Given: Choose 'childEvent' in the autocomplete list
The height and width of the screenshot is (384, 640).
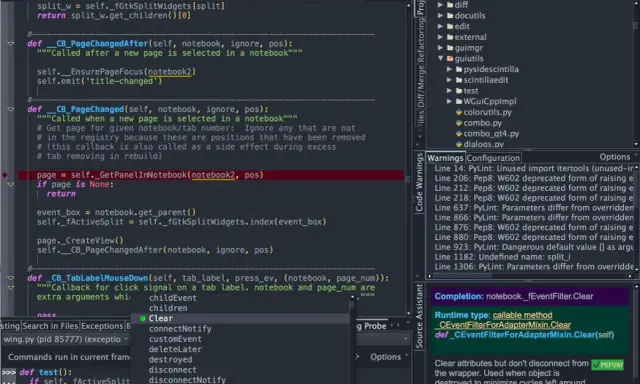Looking at the screenshot, I should (173, 298).
